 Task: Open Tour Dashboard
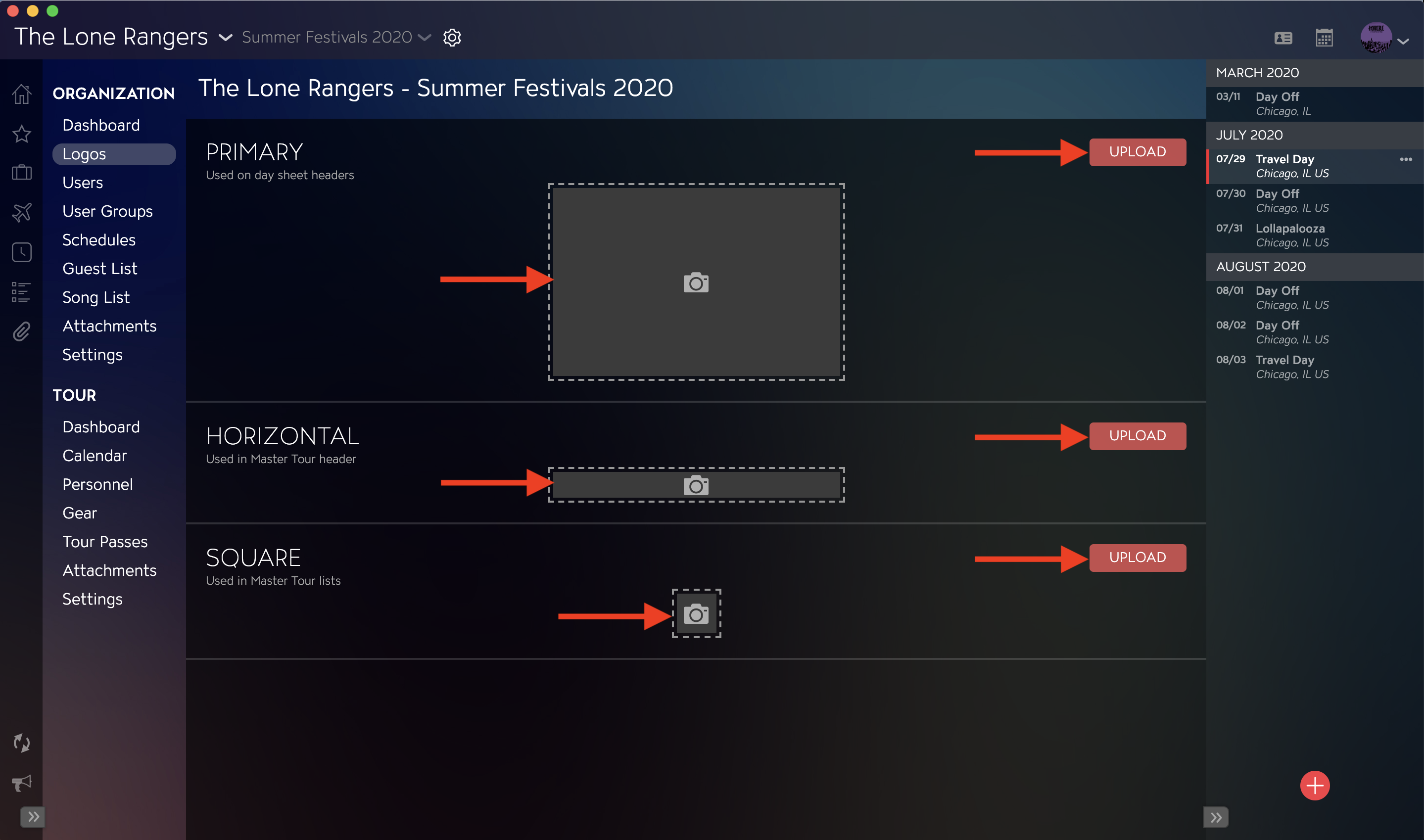[101, 427]
